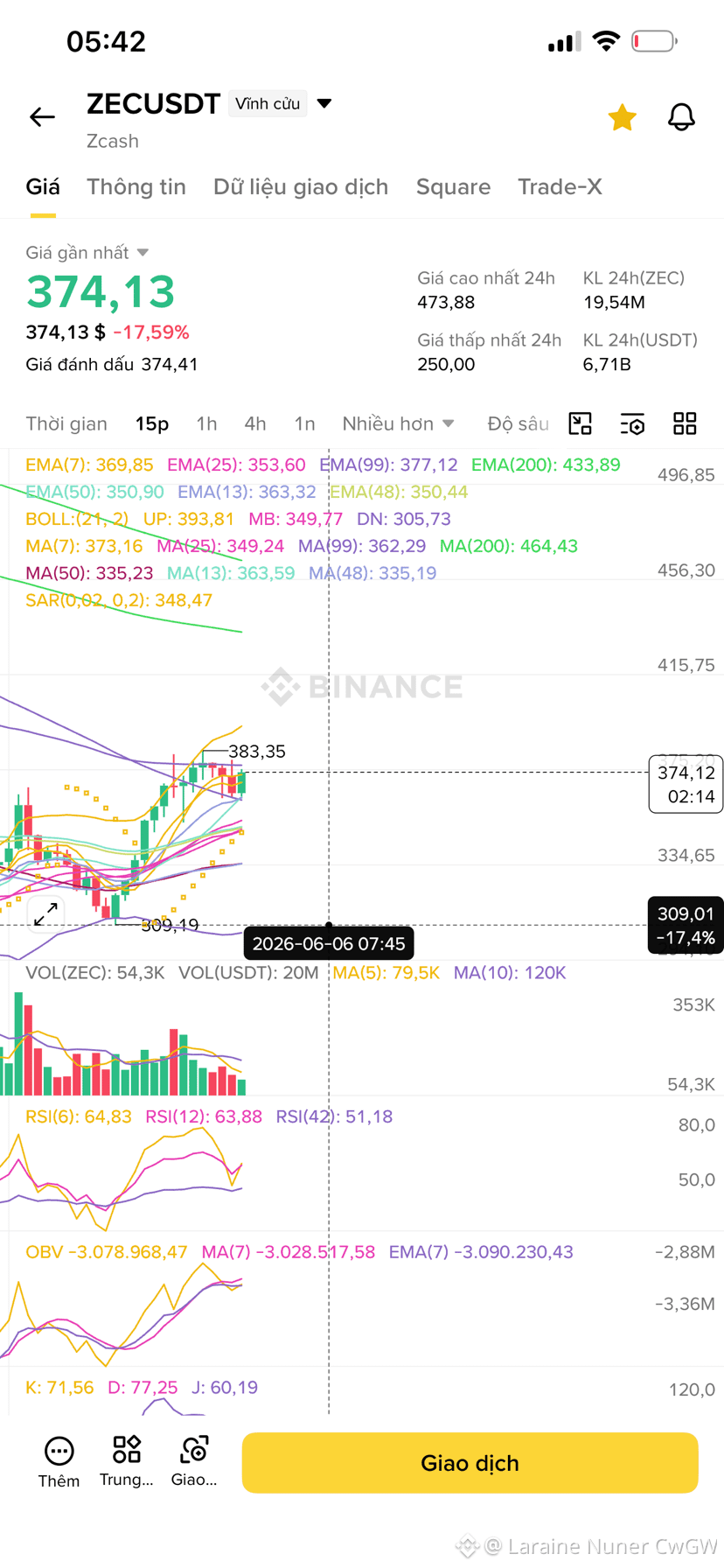Select the 'Giá' tab
Image resolution: width=724 pixels, height=1568 pixels.
43,186
